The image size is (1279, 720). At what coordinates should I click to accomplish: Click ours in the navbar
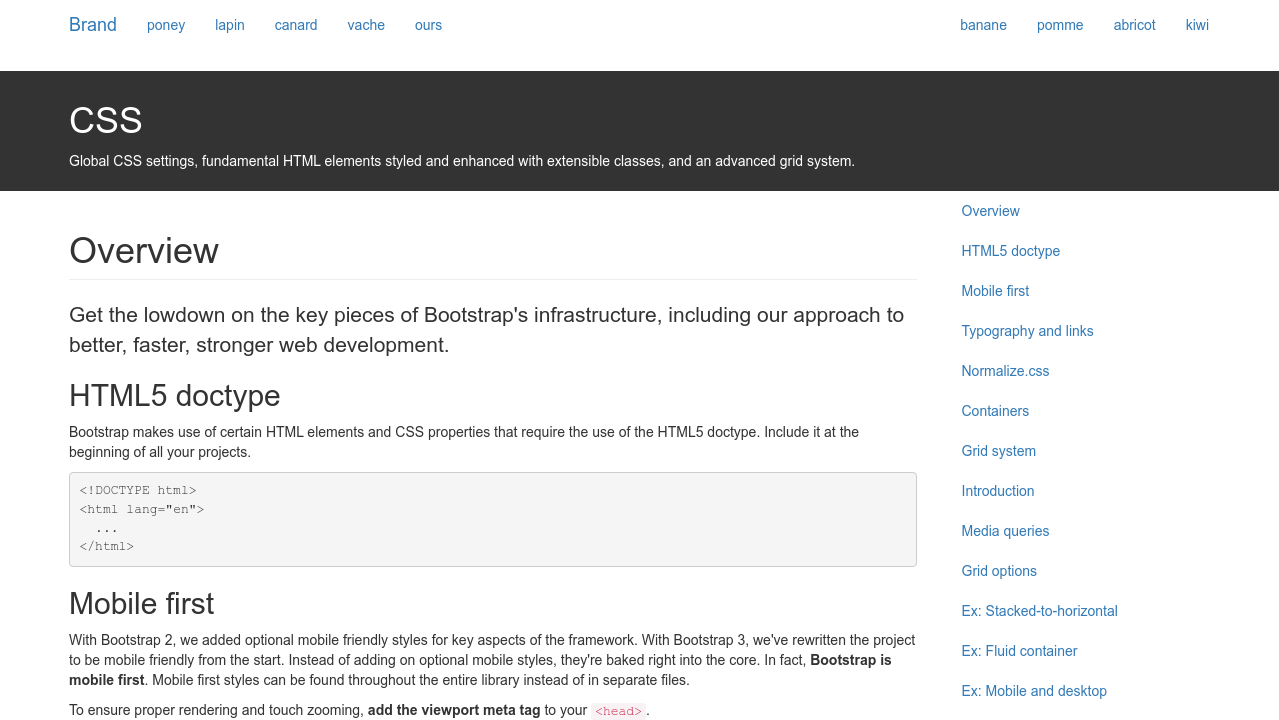click(x=428, y=25)
